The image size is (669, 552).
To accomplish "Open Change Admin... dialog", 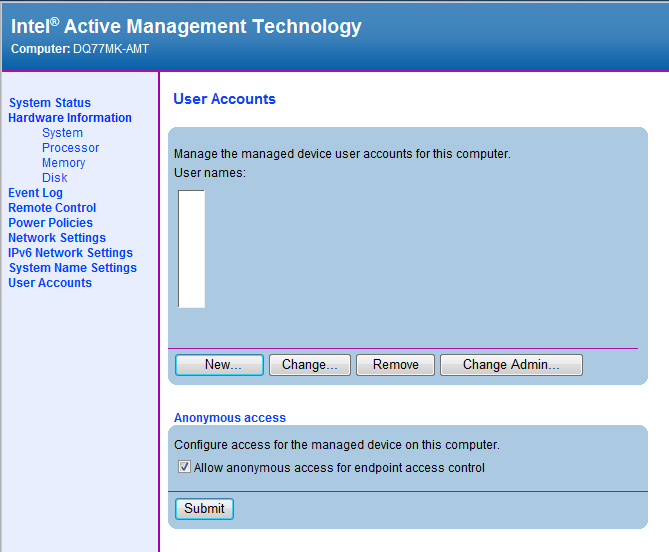I will (x=511, y=365).
